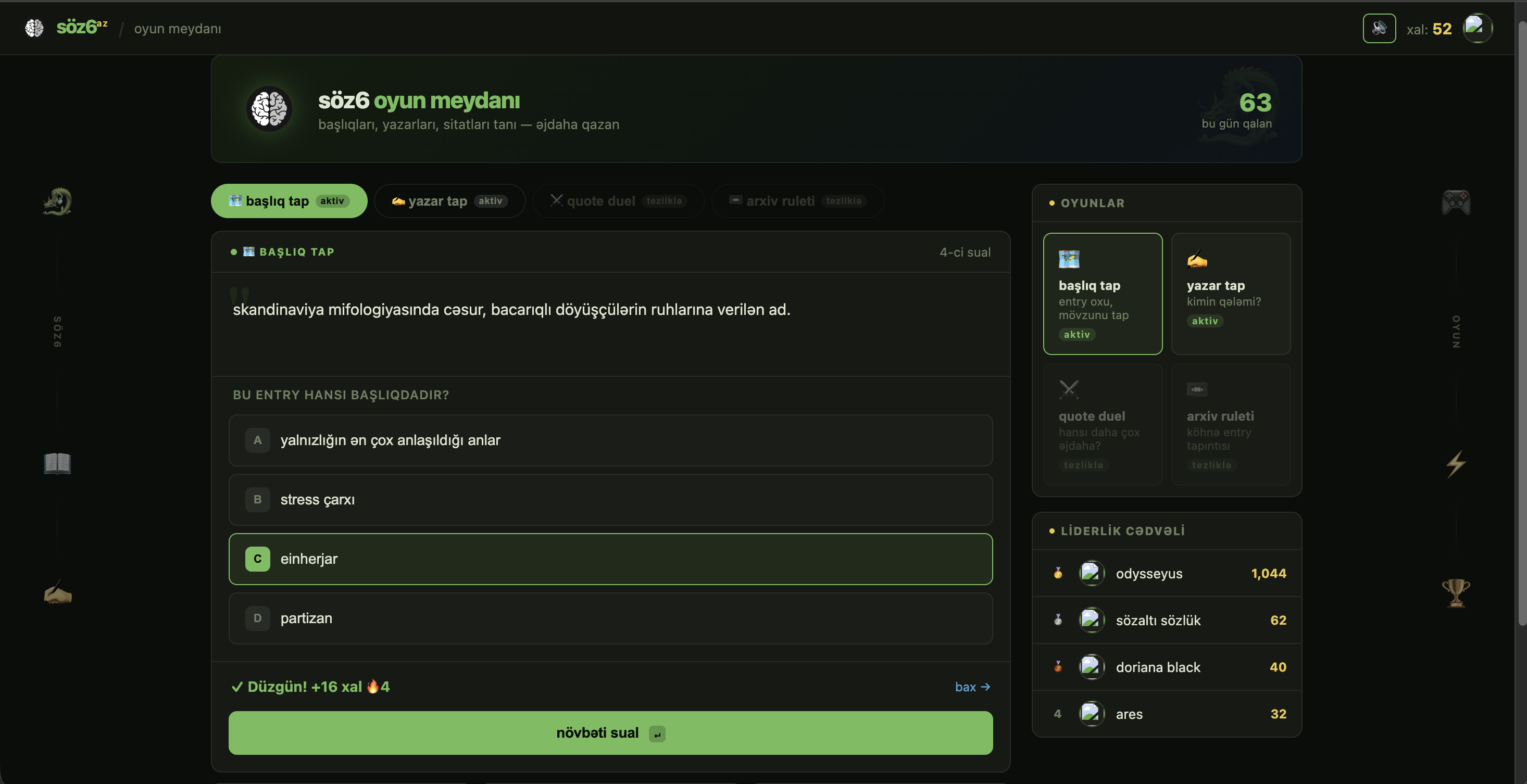The width and height of the screenshot is (1527, 784).
Task: Toggle the sound mute button
Action: (1379, 29)
